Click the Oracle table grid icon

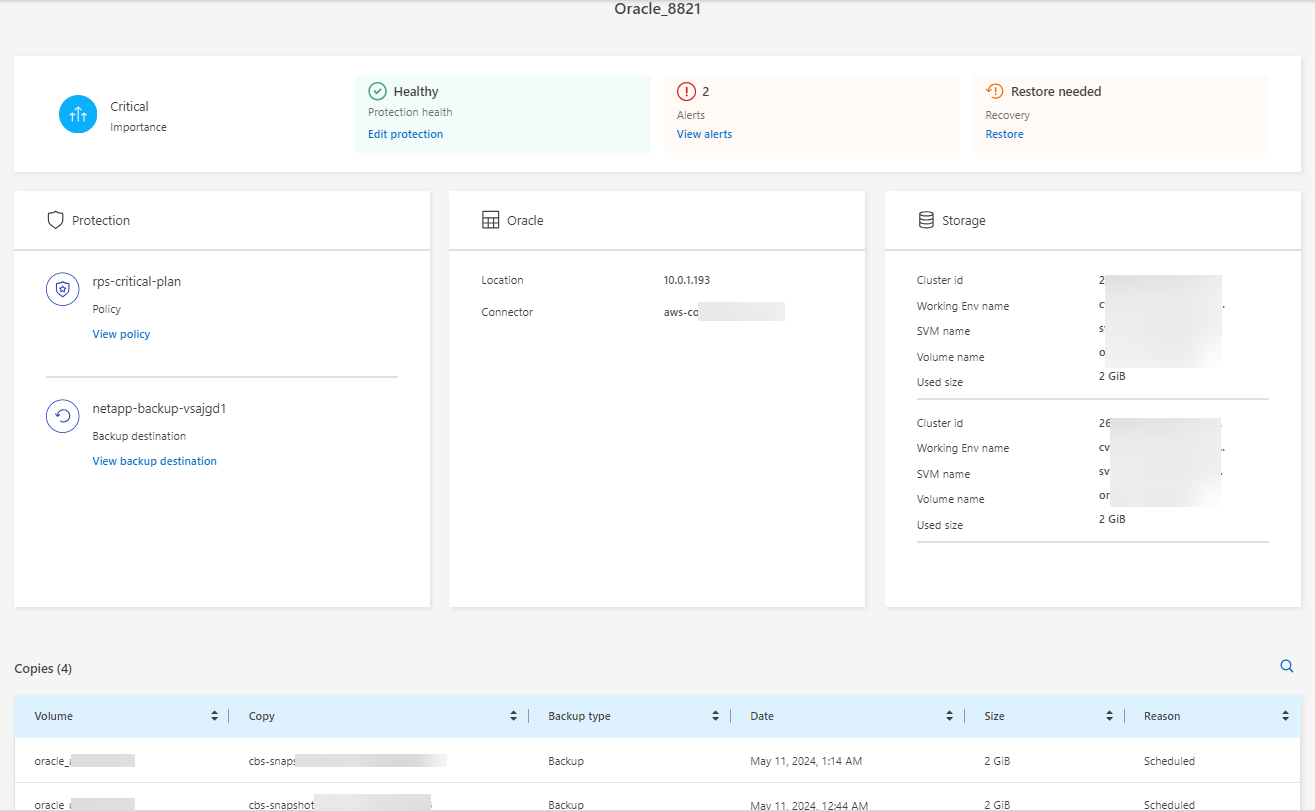pyautogui.click(x=490, y=220)
